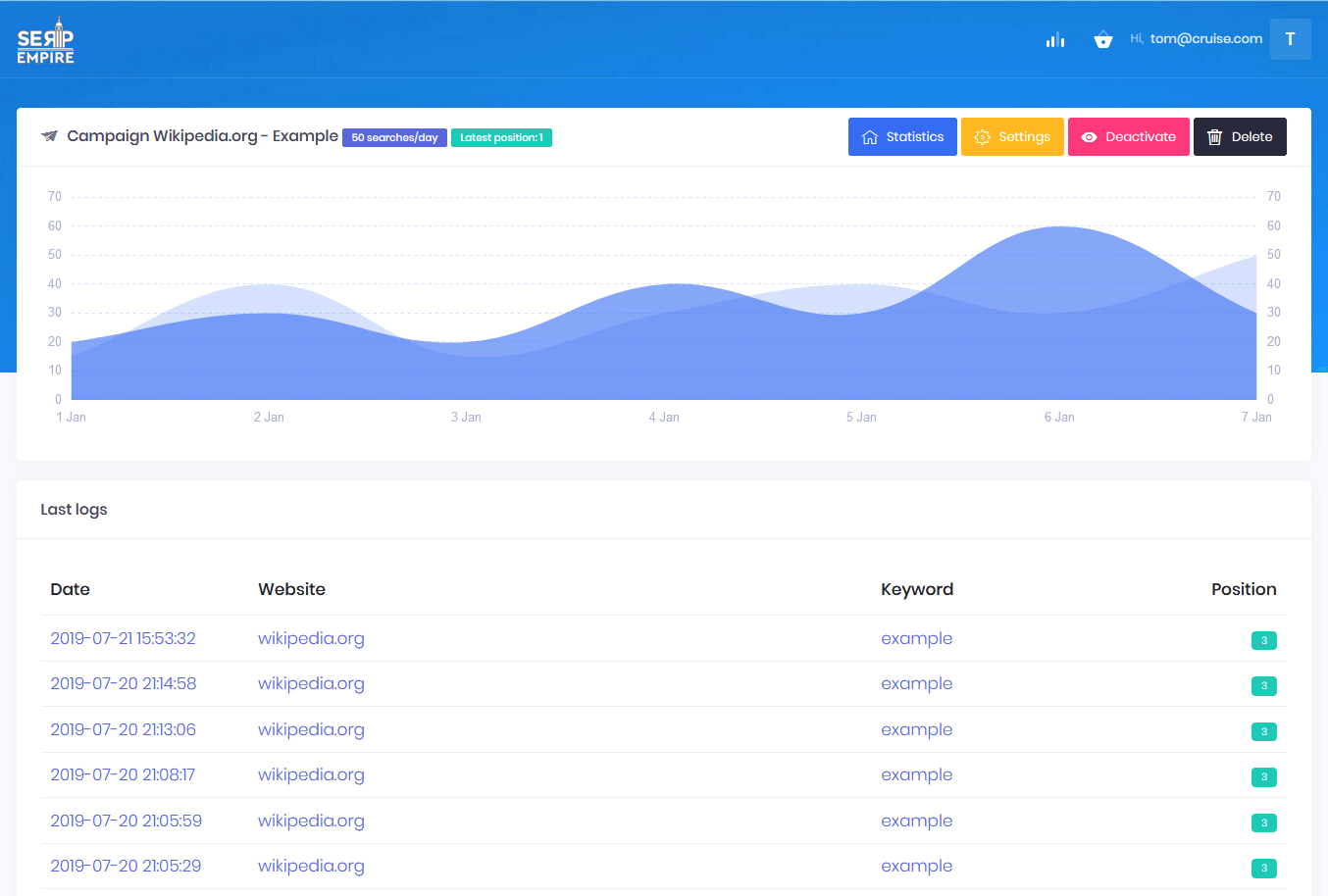Click wikipedia.org in the 21:05:59 row
The image size is (1328, 896).
tap(311, 821)
